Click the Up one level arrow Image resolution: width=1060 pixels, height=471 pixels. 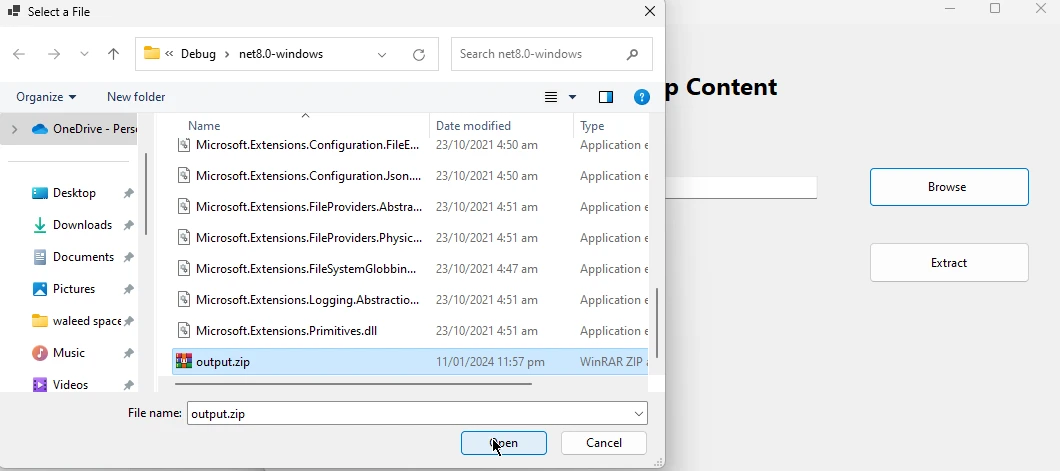click(x=113, y=54)
